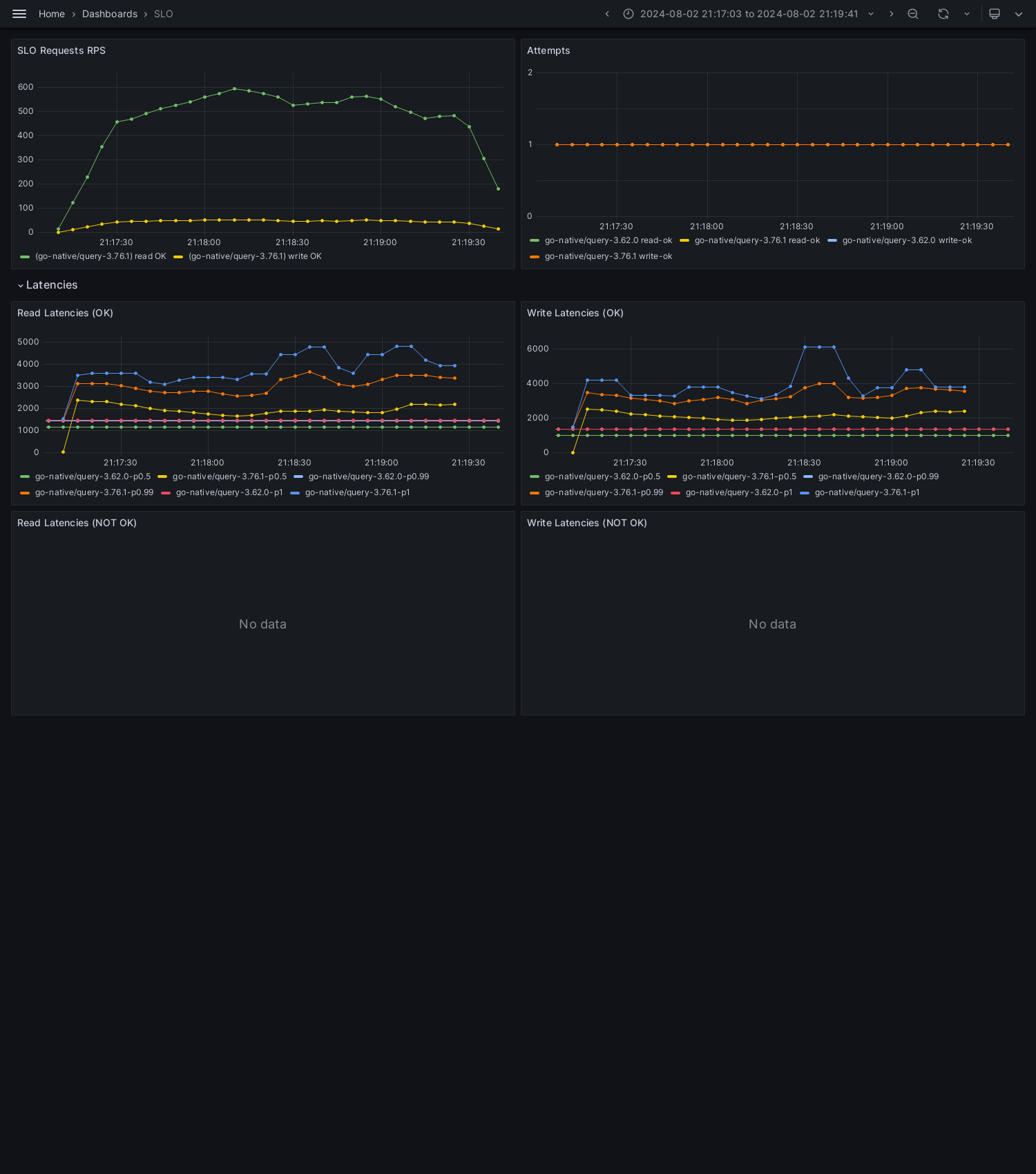Image resolution: width=1036 pixels, height=1174 pixels.
Task: Click green swatch of RPS read OK
Action: tap(25, 256)
